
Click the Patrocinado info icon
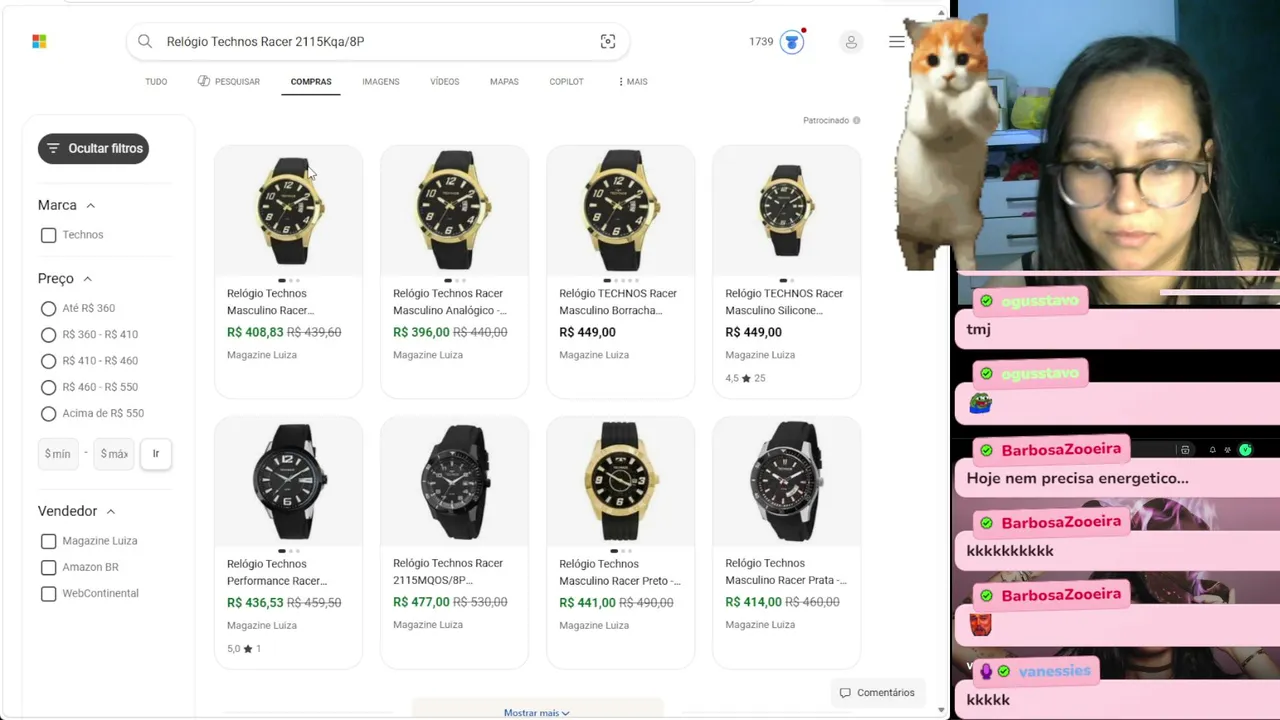(857, 120)
